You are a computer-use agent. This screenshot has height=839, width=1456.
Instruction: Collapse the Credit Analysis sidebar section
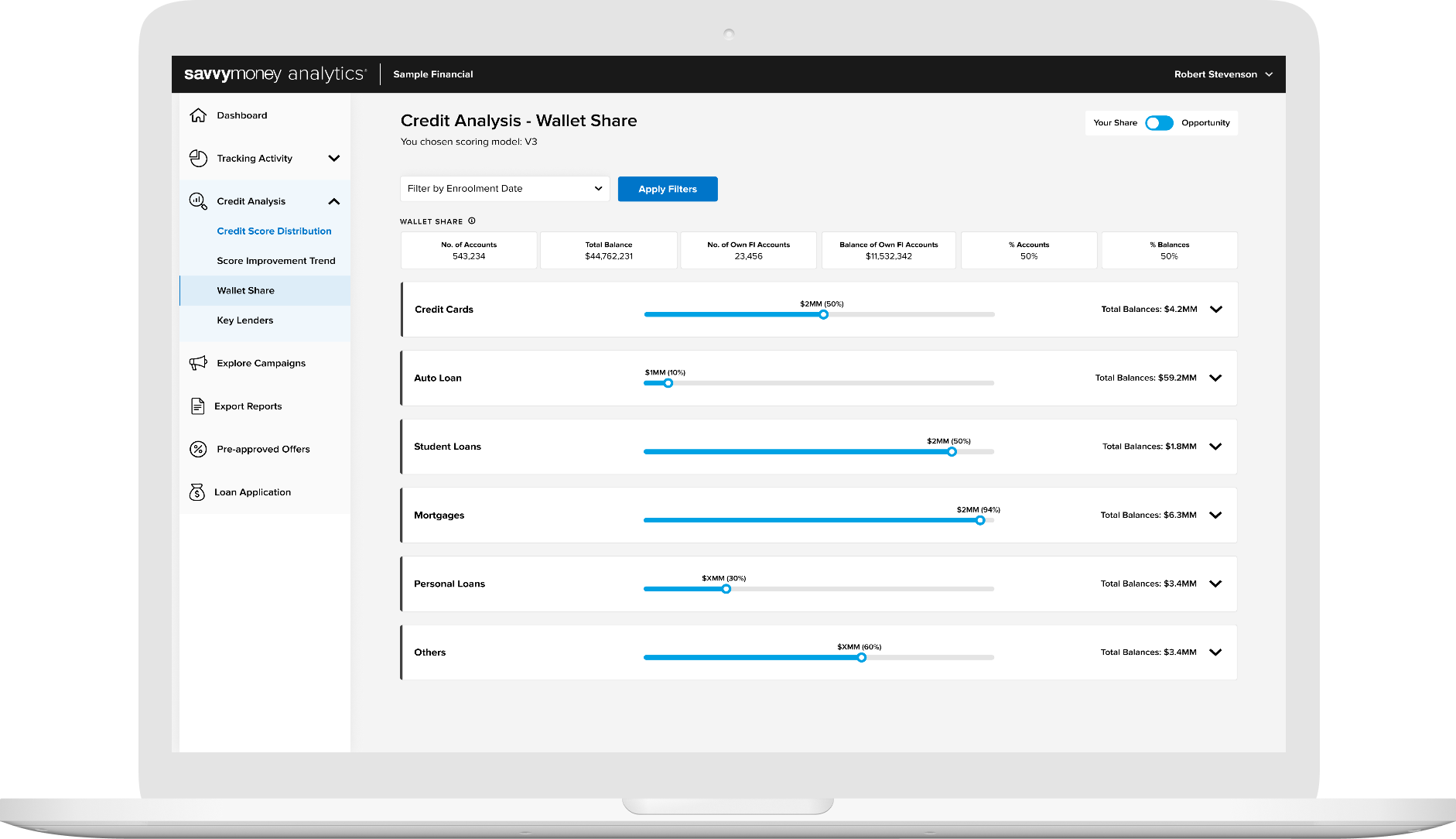click(x=334, y=201)
